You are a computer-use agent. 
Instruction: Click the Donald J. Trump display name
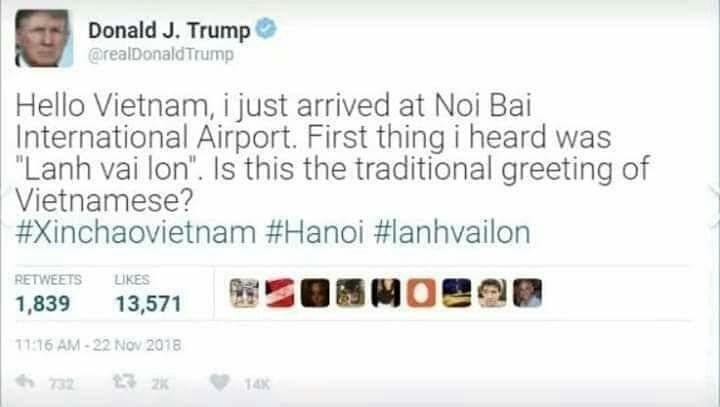pos(169,30)
